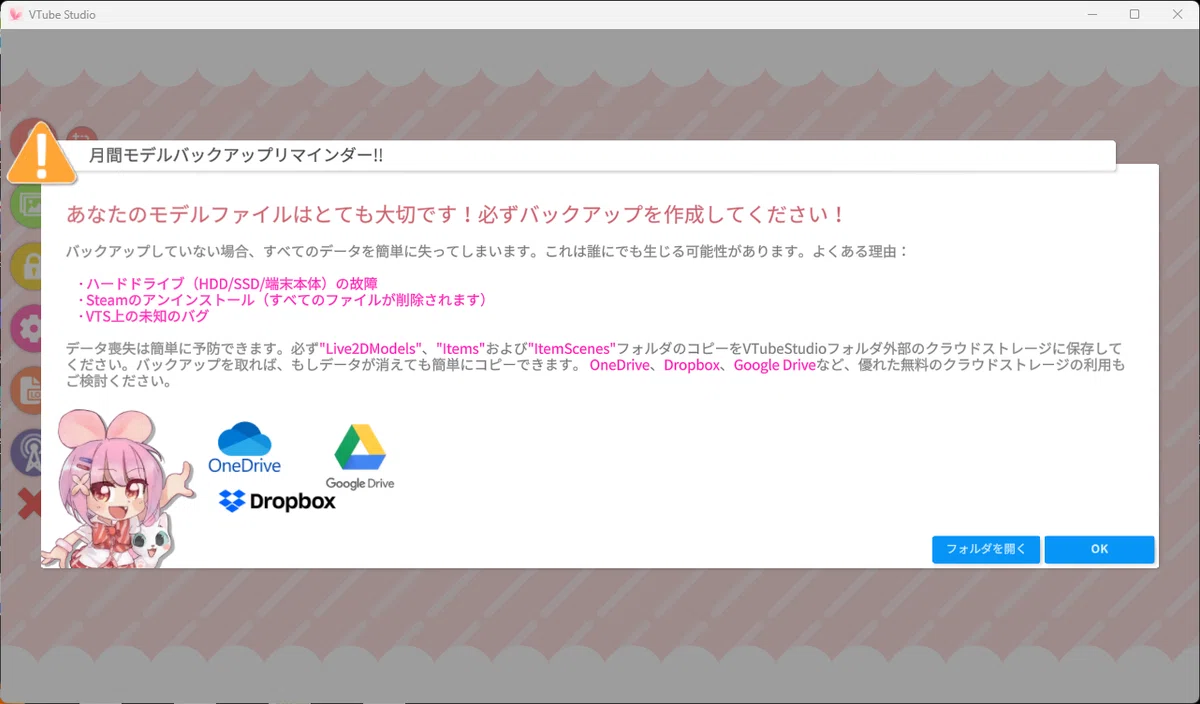This screenshot has height=704, width=1200.
Task: Click the sentence beginning バックアップしていない場合
Action: (487, 251)
